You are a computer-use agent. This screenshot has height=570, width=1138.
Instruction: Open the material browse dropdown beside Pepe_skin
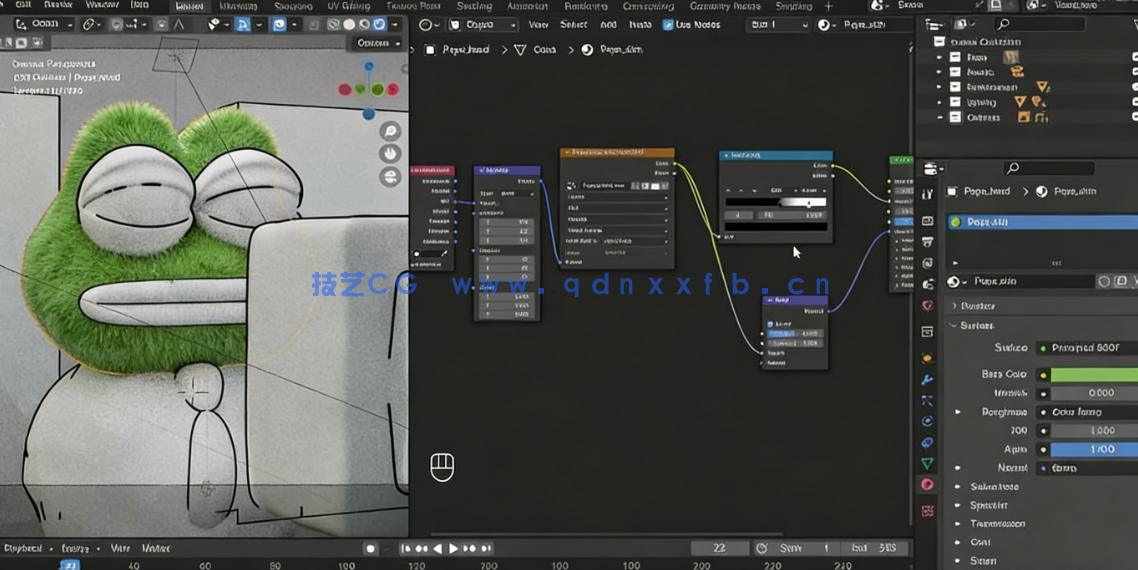[957, 281]
